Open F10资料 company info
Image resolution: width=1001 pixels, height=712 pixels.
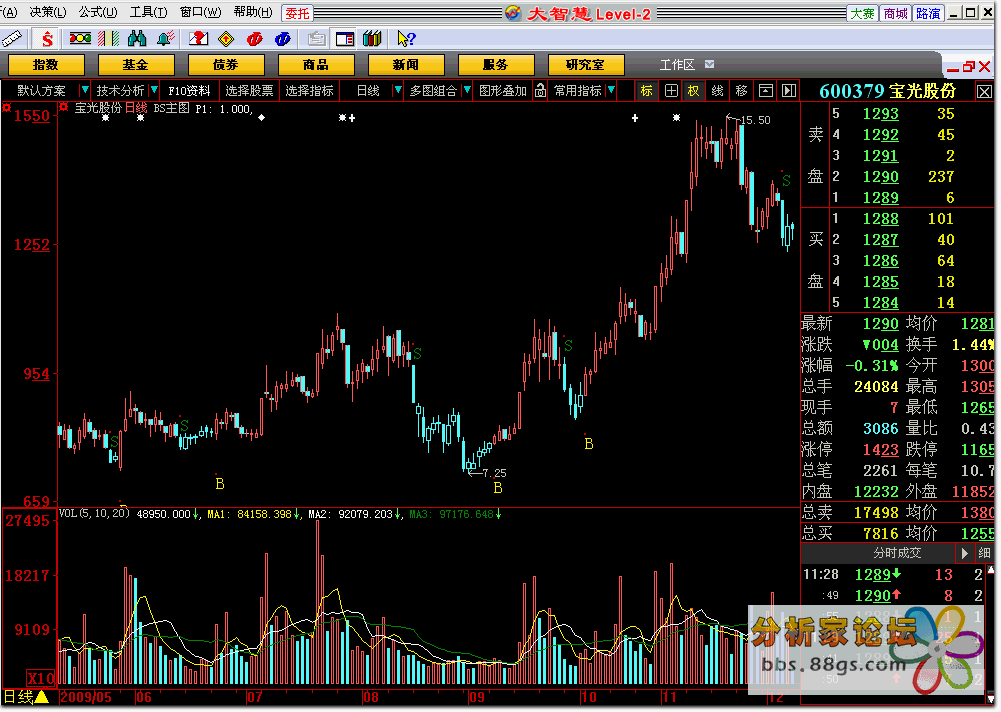pos(189,91)
